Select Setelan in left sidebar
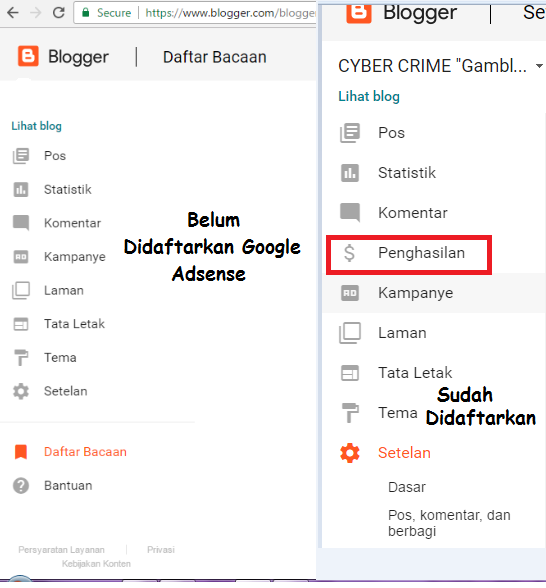This screenshot has width=546, height=588. [x=66, y=391]
